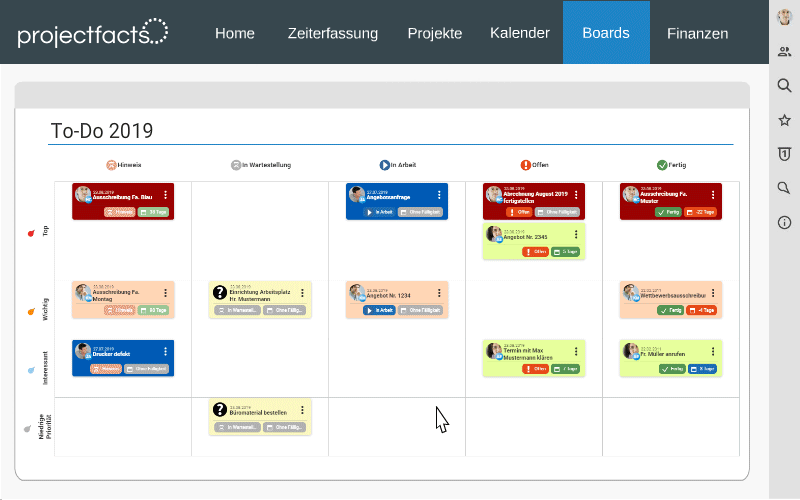Click the upper magnifier search icon in sidebar
The height and width of the screenshot is (500, 800).
pyautogui.click(x=784, y=85)
